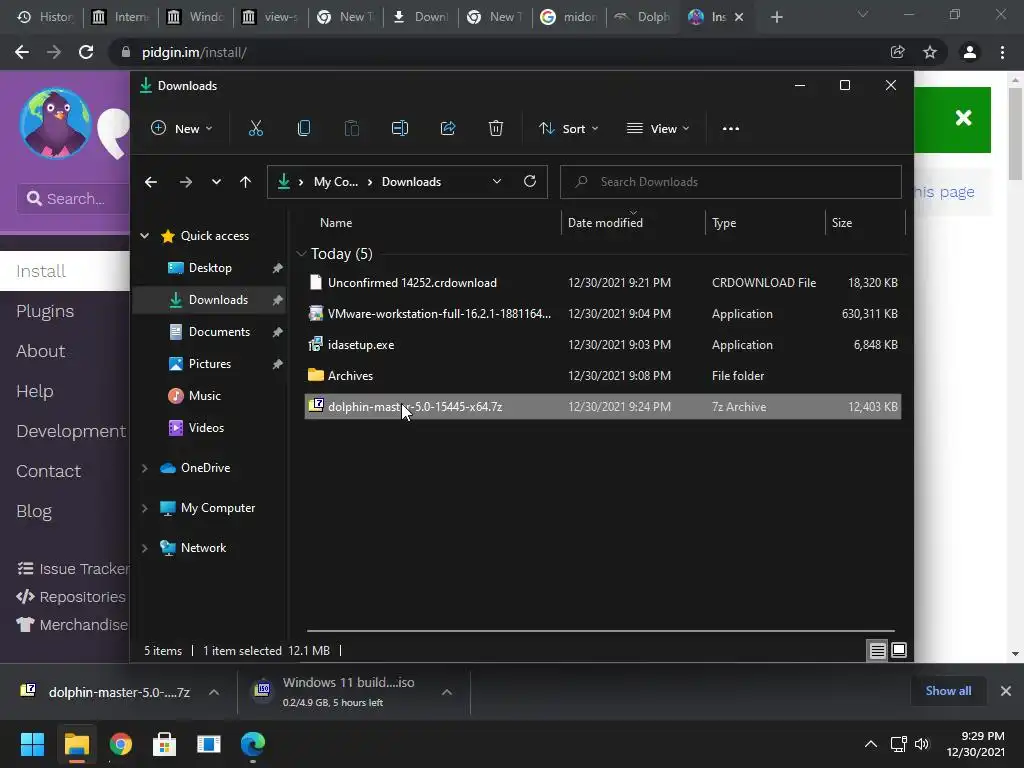Open Chrome three-dot menu
The height and width of the screenshot is (768, 1024).
(1002, 52)
